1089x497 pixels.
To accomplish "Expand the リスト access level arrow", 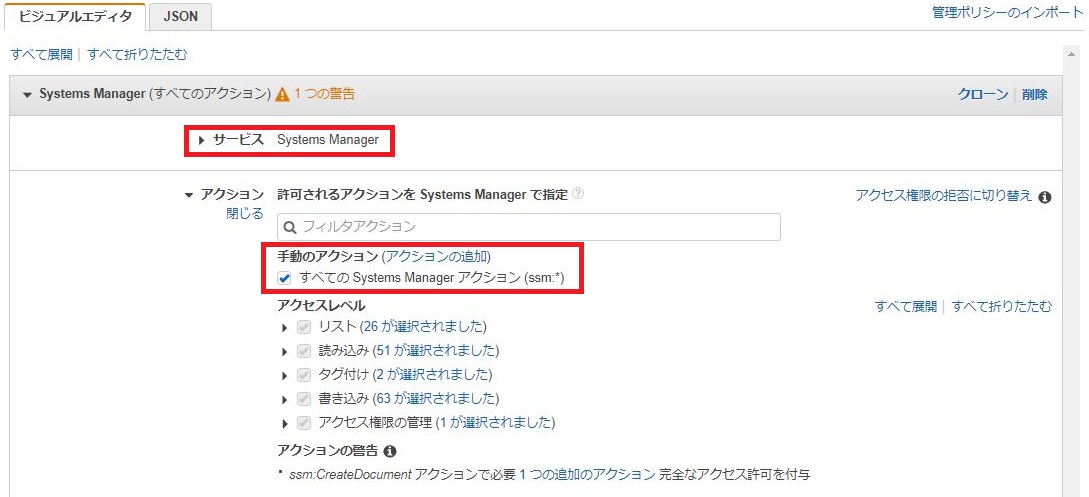I will click(284, 328).
